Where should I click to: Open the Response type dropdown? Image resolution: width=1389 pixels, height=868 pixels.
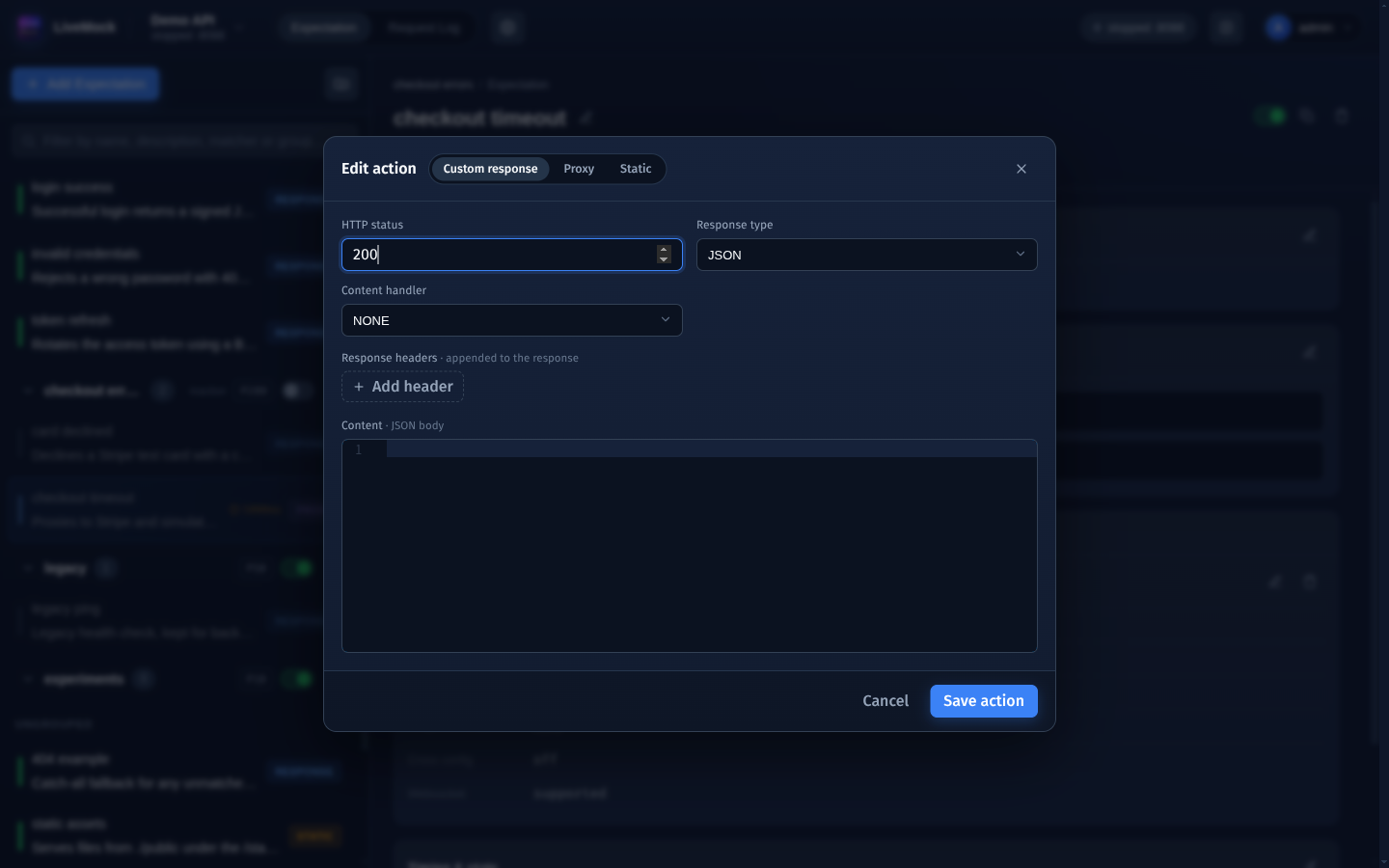click(x=867, y=255)
